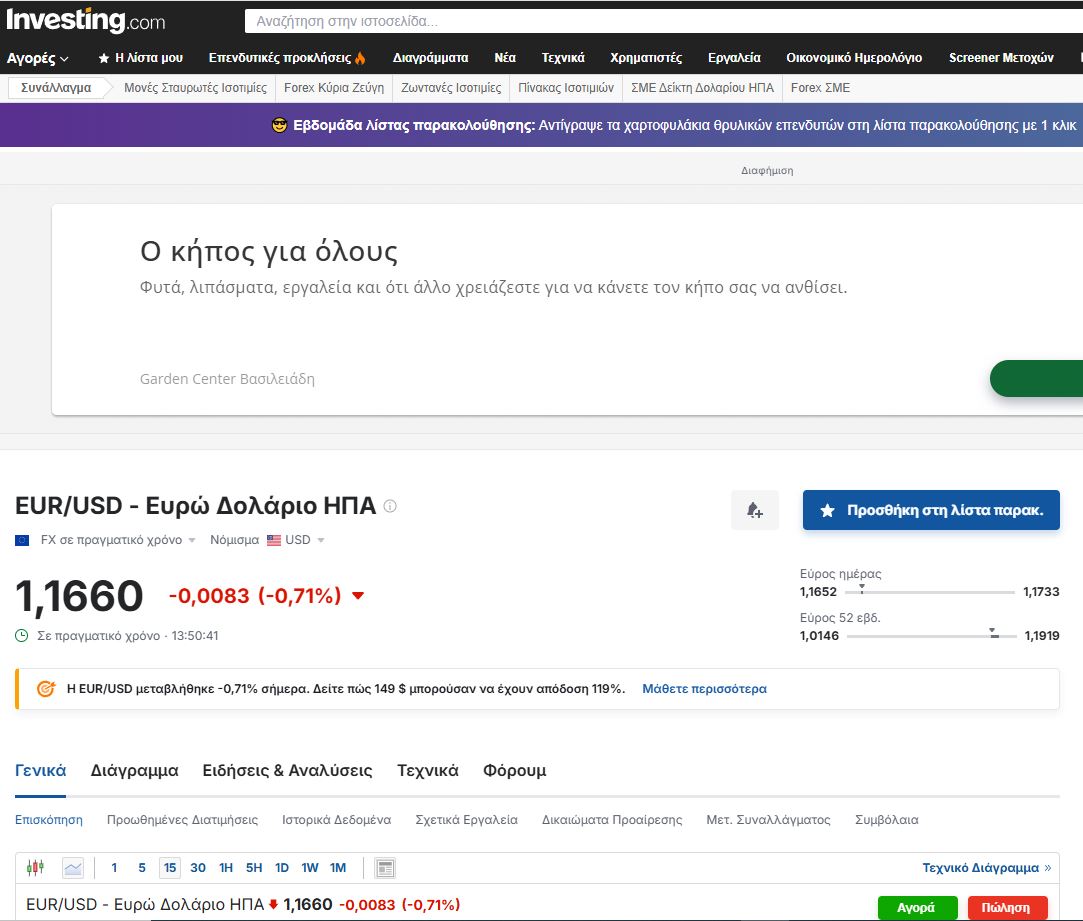Click the create alert bell icon
Screen dimensions: 1083x921
click(x=755, y=510)
